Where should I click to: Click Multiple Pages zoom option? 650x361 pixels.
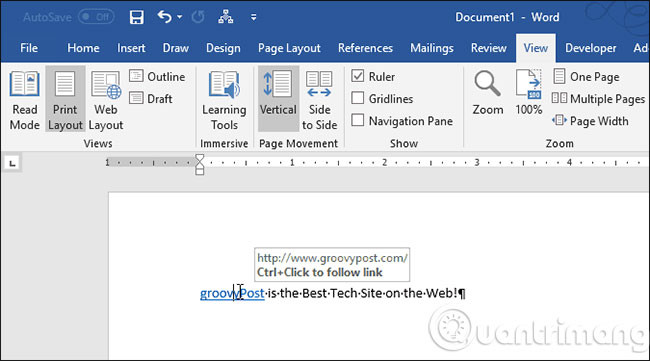click(599, 99)
